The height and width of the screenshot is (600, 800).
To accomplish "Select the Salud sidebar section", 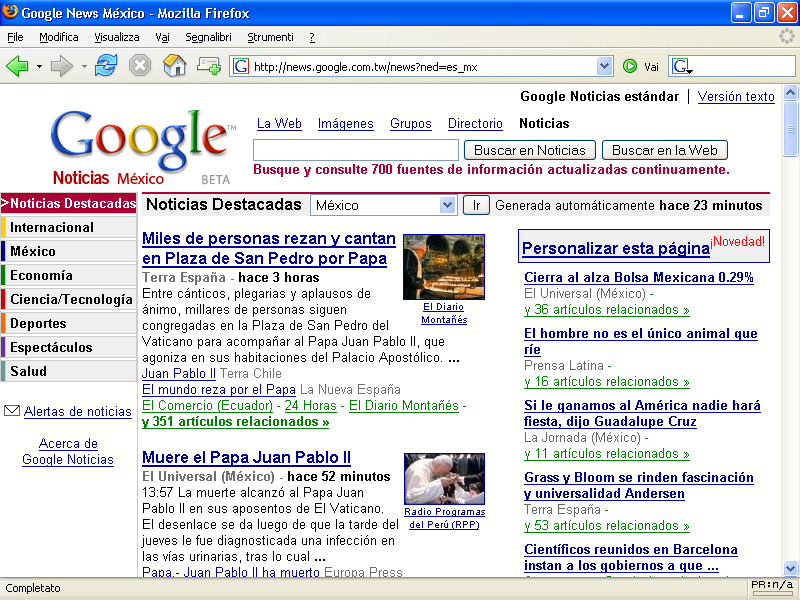I will pos(69,371).
